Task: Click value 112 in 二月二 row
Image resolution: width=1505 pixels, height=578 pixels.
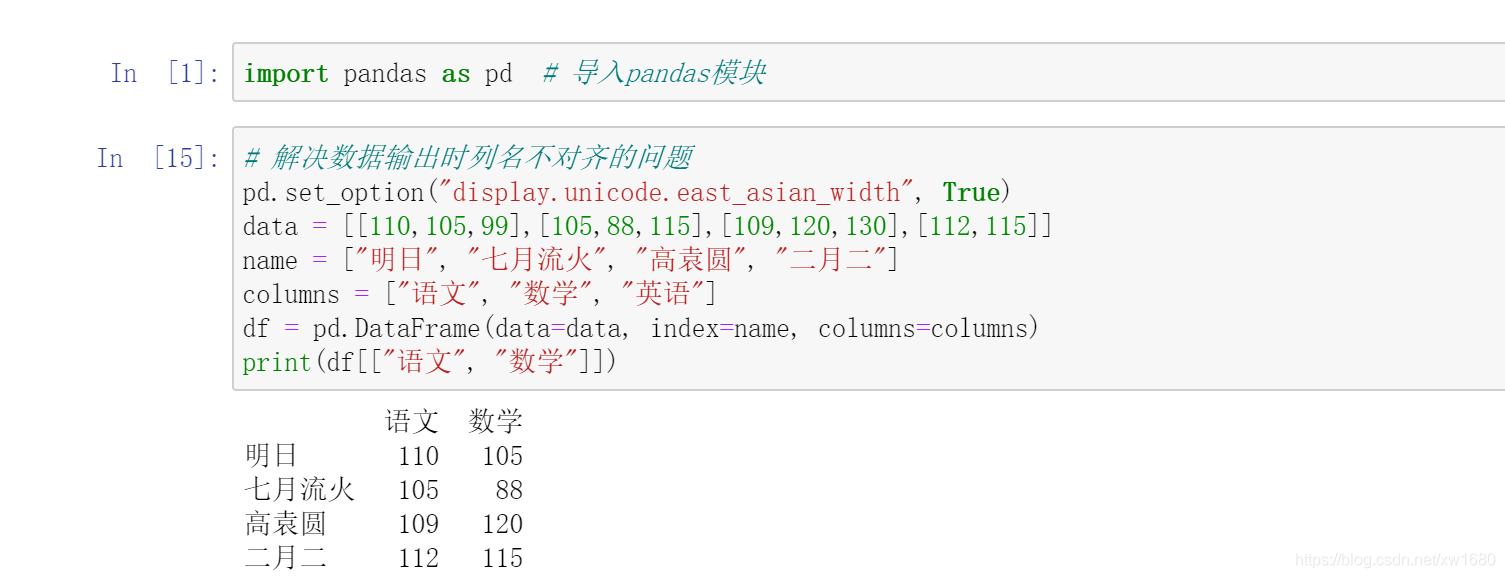Action: tap(419, 558)
